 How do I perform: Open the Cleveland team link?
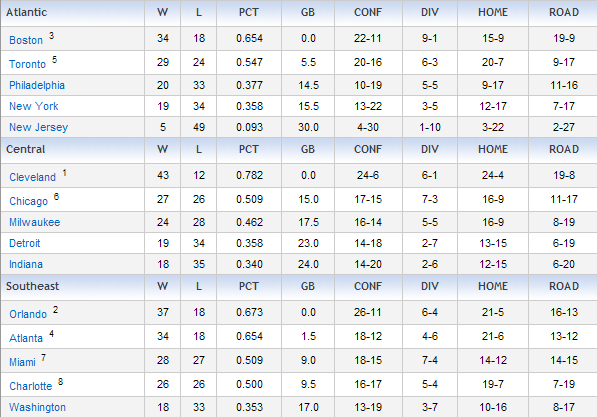pyautogui.click(x=32, y=177)
